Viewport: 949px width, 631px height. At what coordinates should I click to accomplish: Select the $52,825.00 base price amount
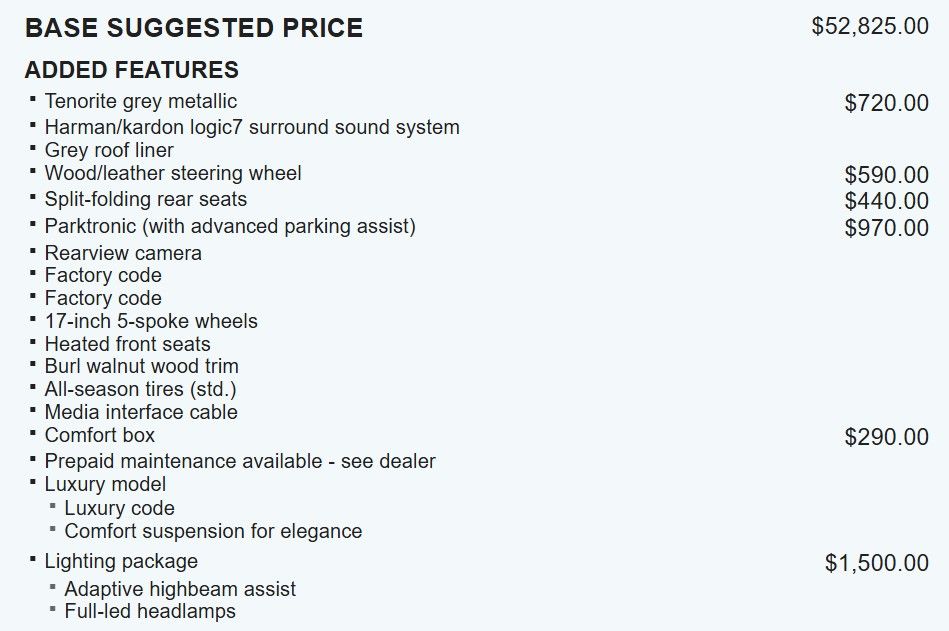(x=870, y=26)
